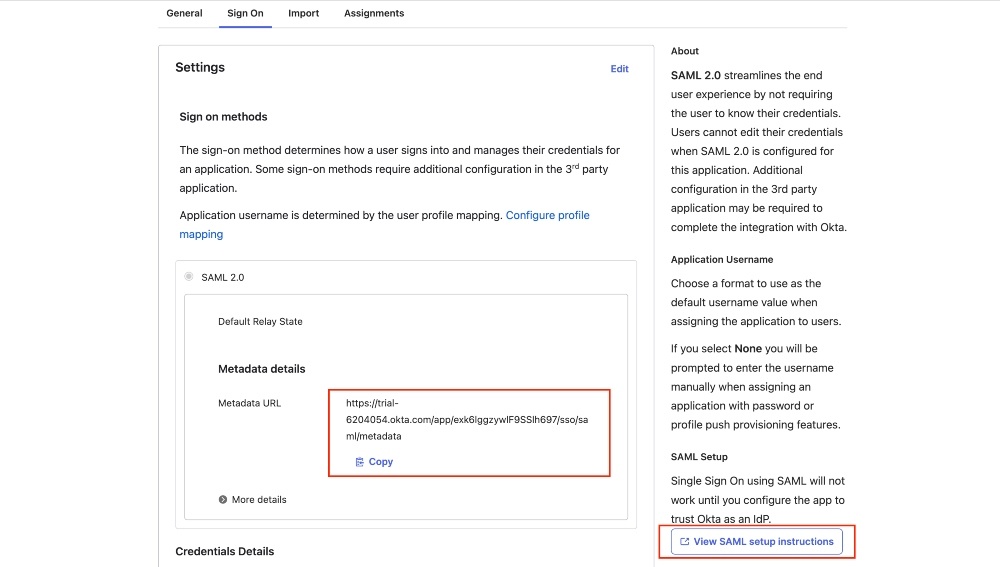This screenshot has width=1000, height=567.
Task: Select the Sign On tab
Action: (x=246, y=13)
